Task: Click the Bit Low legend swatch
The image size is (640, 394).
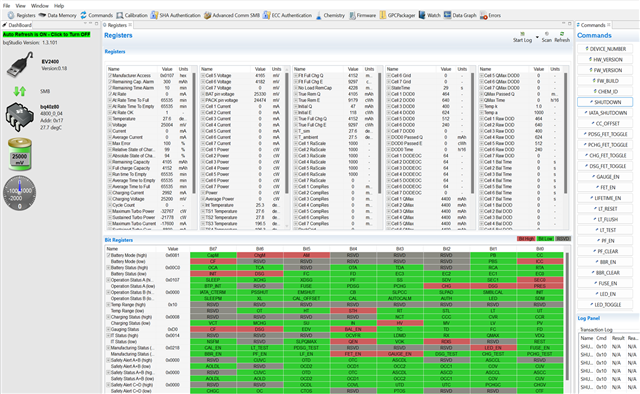Action: [x=545, y=239]
